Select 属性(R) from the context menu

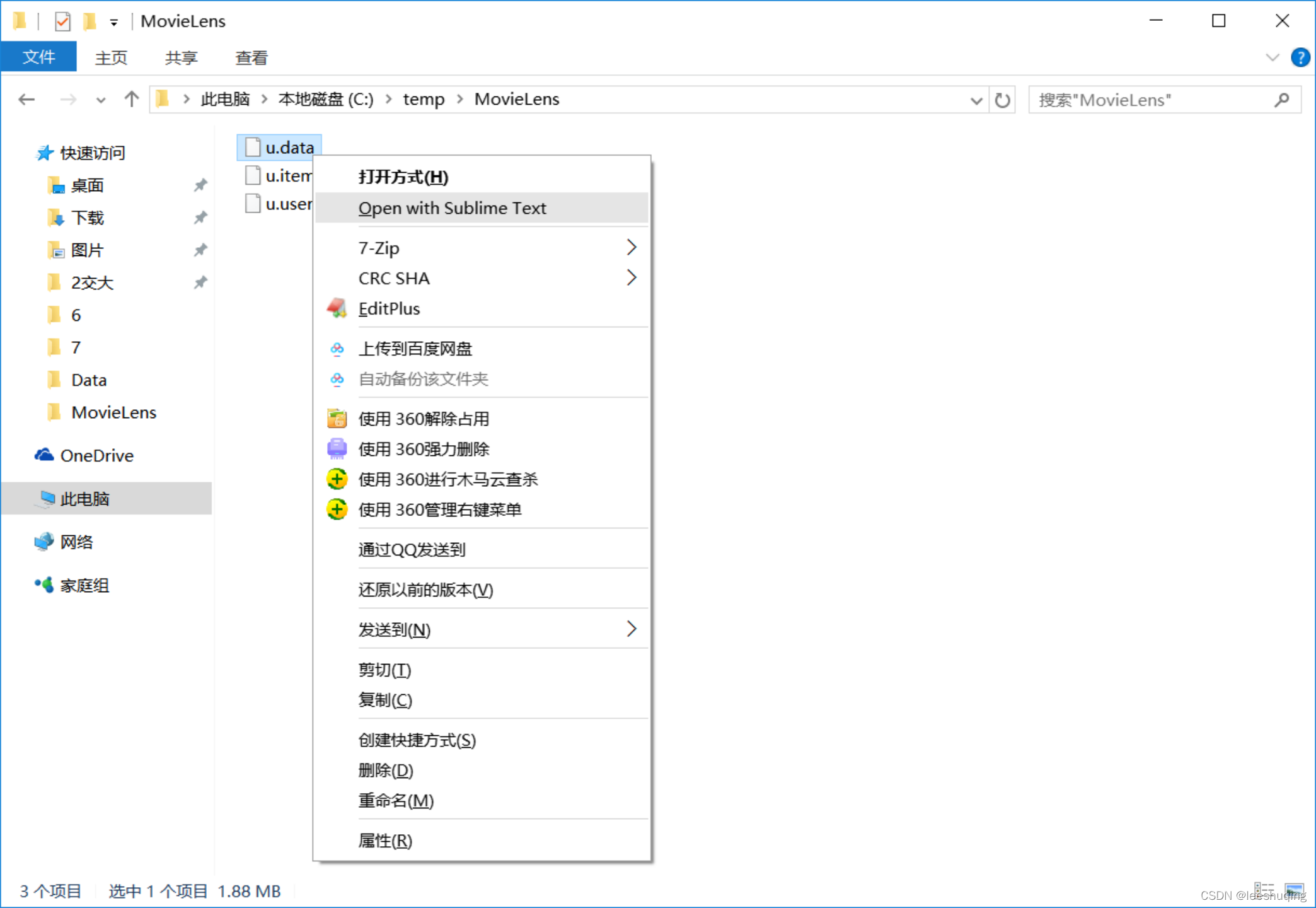385,841
